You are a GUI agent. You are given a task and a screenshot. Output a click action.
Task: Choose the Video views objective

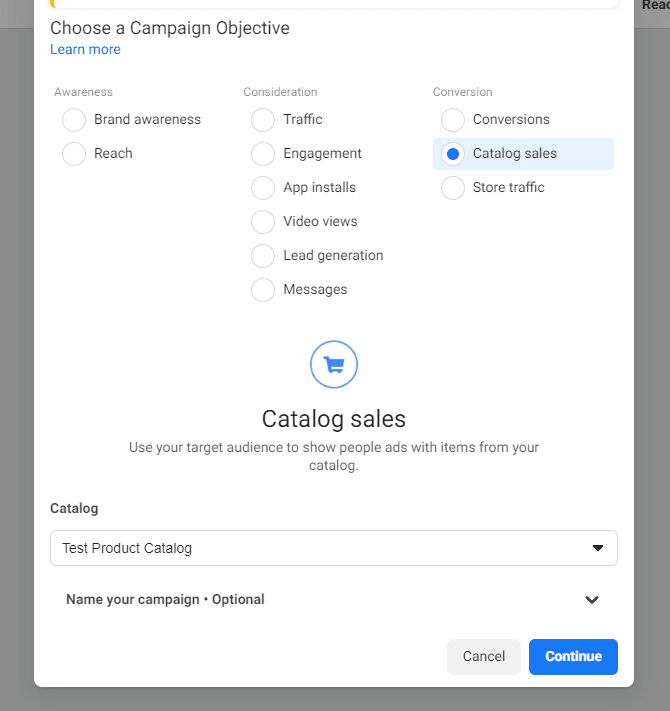click(x=263, y=222)
